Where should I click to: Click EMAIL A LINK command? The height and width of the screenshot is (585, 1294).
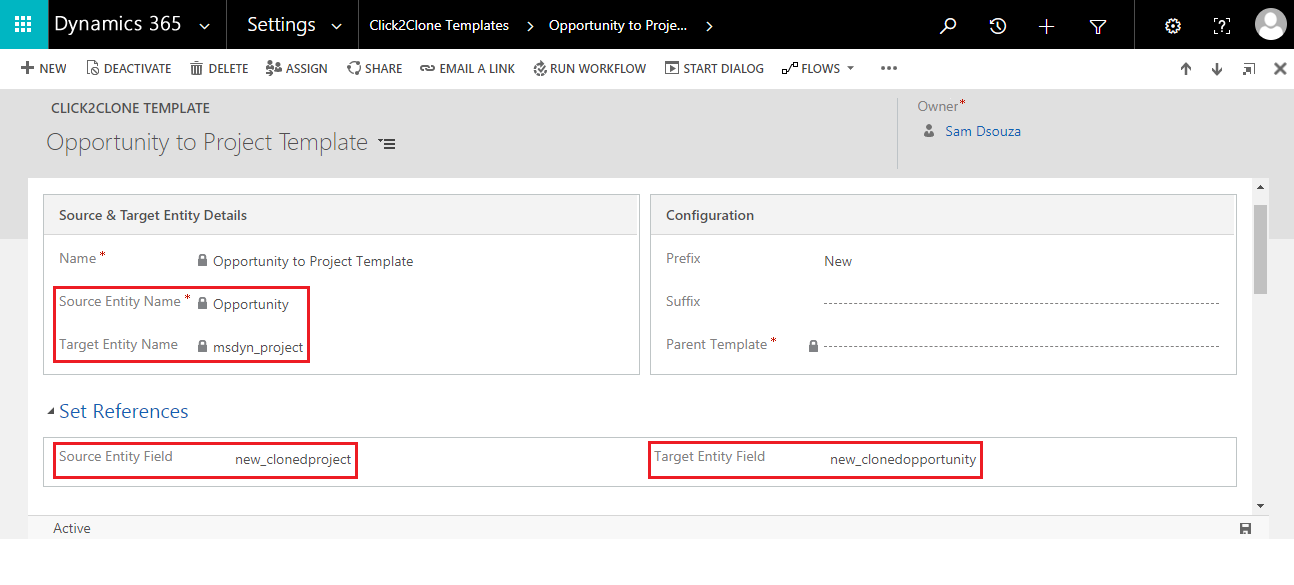point(468,69)
